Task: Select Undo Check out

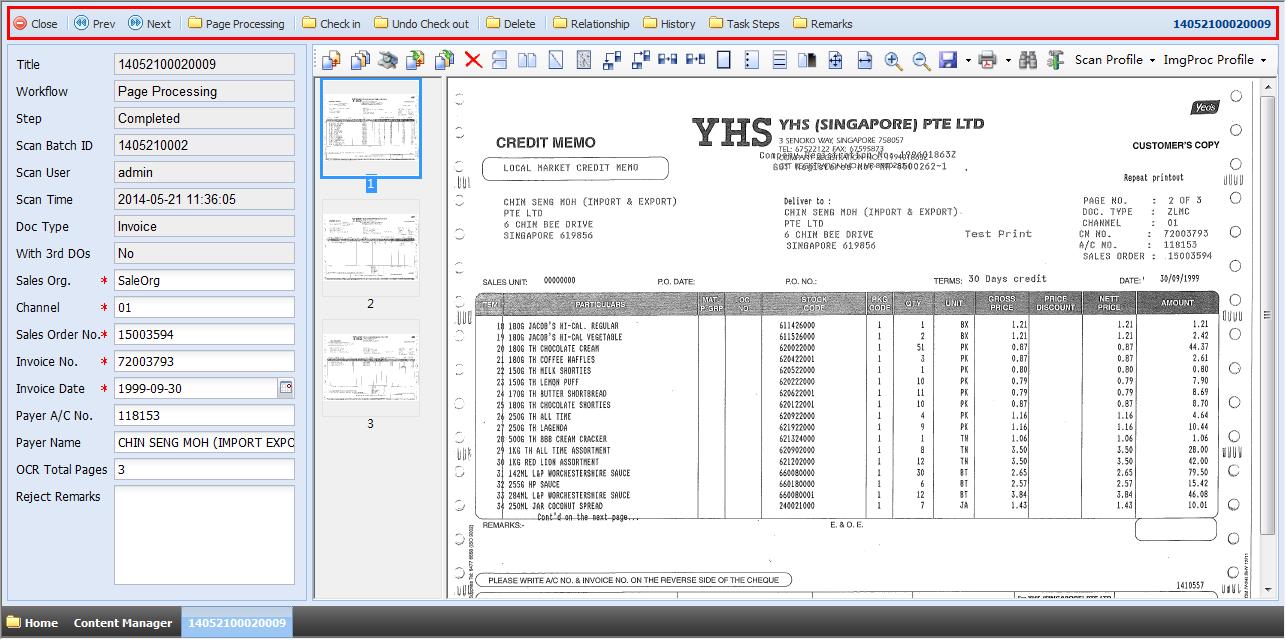Action: pyautogui.click(x=421, y=23)
